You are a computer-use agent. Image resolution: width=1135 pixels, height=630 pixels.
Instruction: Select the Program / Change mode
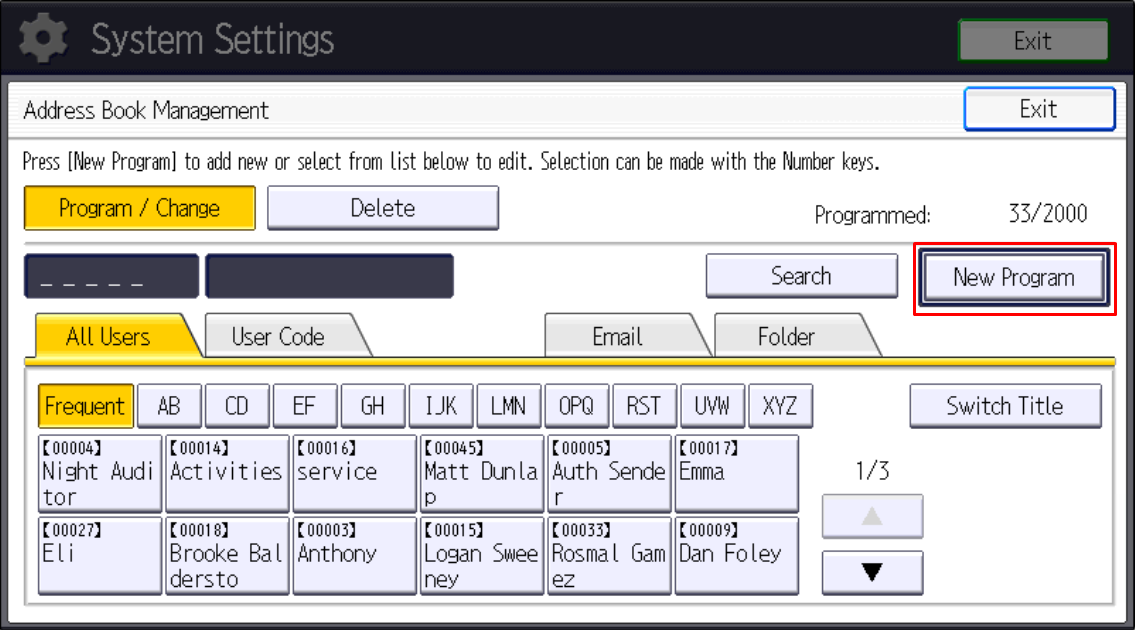(139, 208)
